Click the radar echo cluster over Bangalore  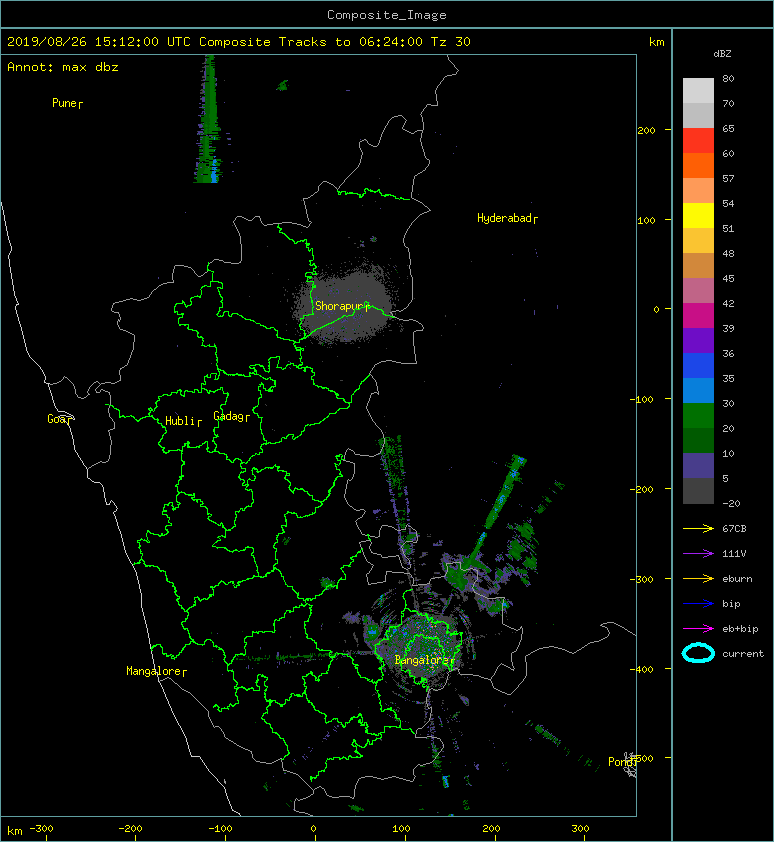[x=422, y=647]
